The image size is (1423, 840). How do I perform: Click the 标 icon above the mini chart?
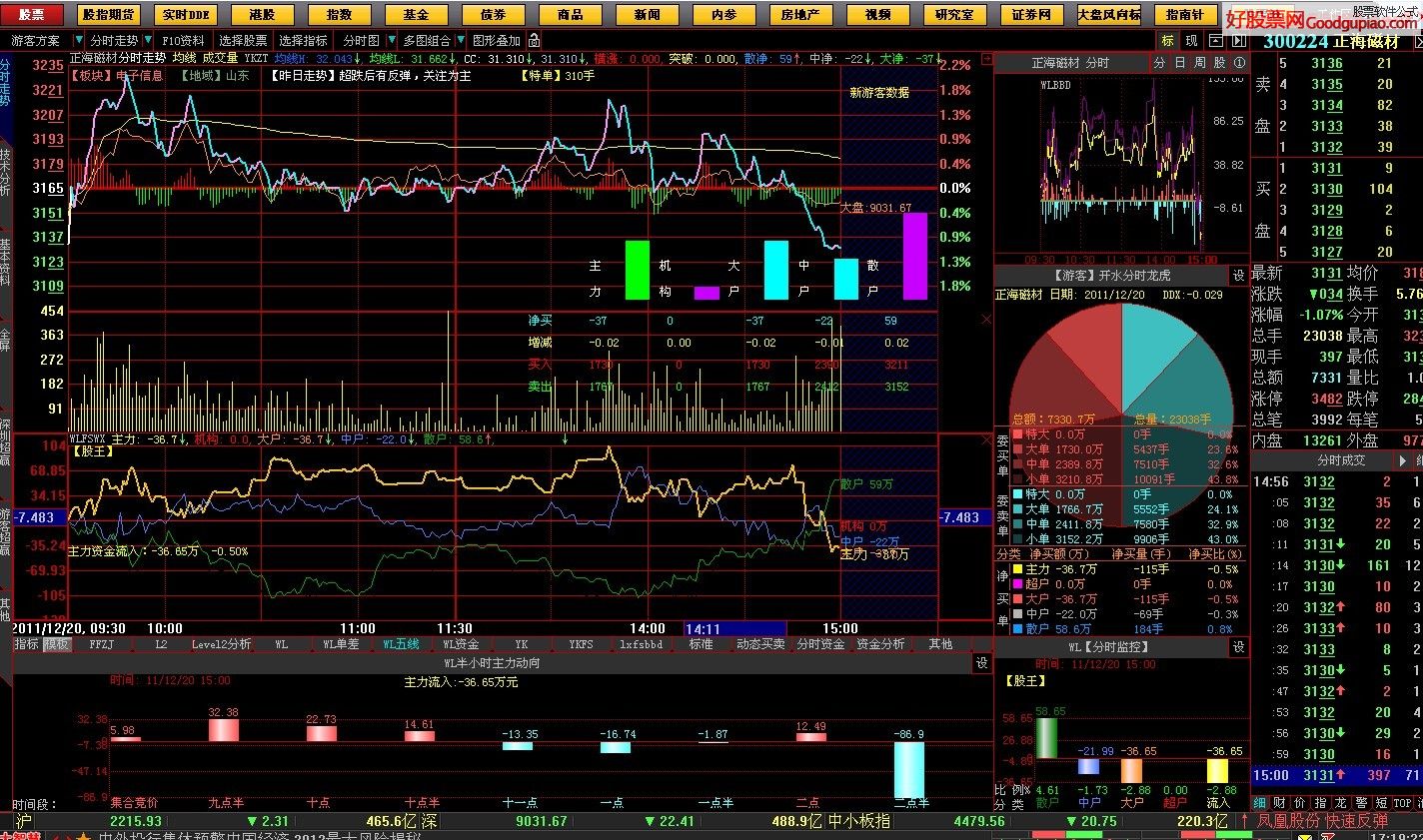click(x=1168, y=41)
